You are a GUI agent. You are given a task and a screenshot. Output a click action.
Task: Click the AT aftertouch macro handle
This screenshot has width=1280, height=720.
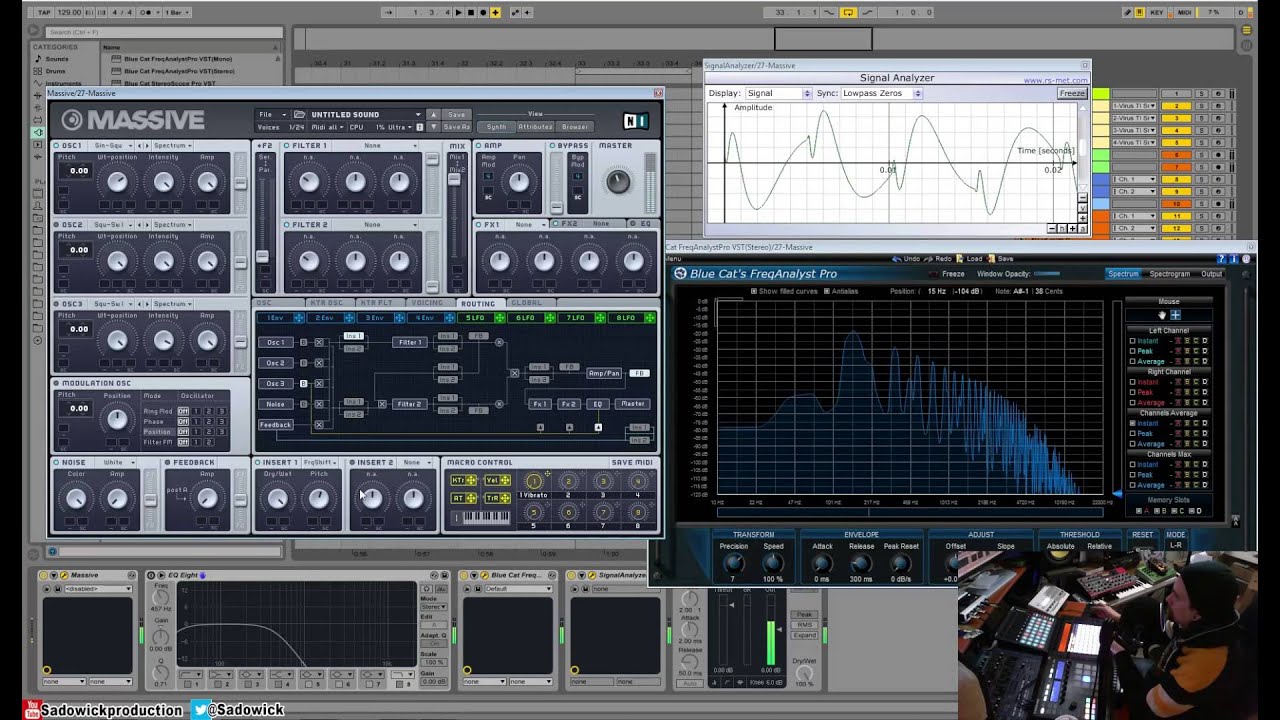pos(471,497)
